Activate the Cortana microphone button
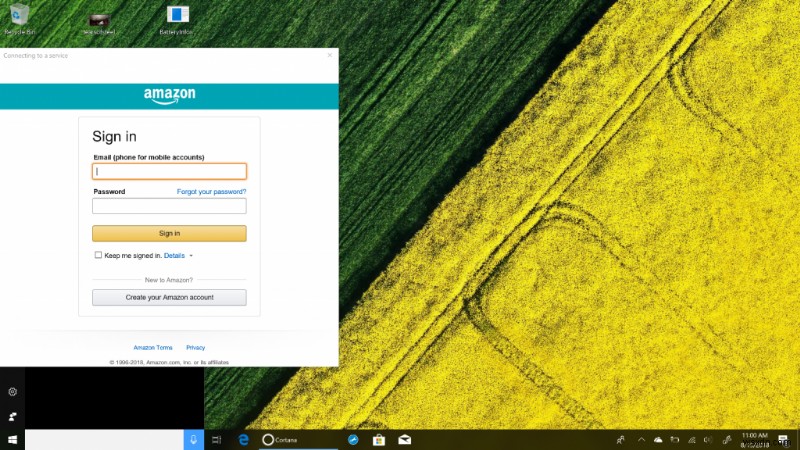Screen dimensions: 800x450 click(x=193, y=440)
